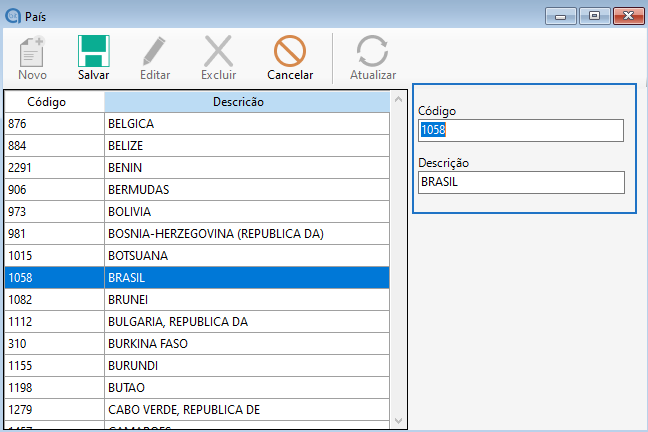Click the Novo new record icon

coord(32,52)
